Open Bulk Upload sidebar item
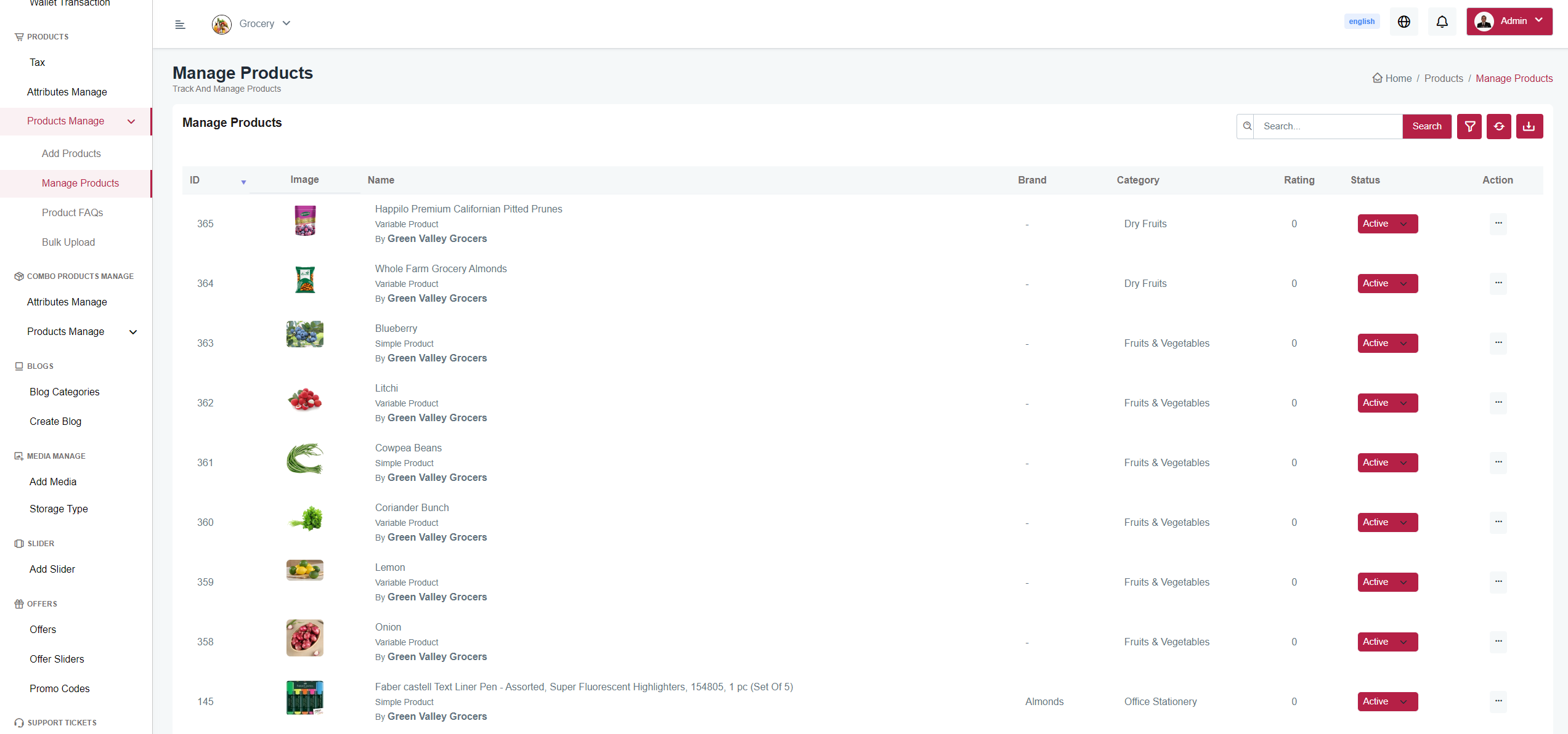This screenshot has height=734, width=1568. [x=68, y=242]
